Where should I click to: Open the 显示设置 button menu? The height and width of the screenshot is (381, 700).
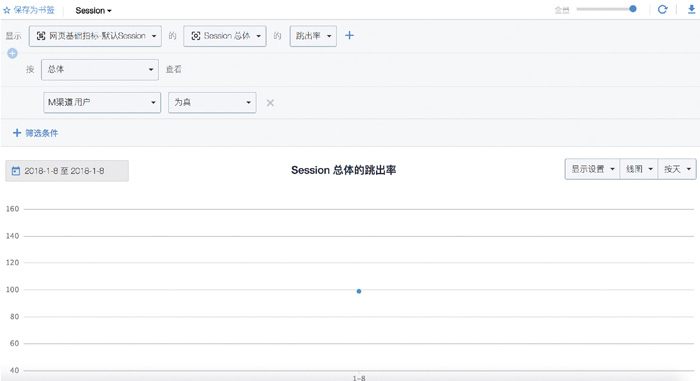pyautogui.click(x=592, y=169)
